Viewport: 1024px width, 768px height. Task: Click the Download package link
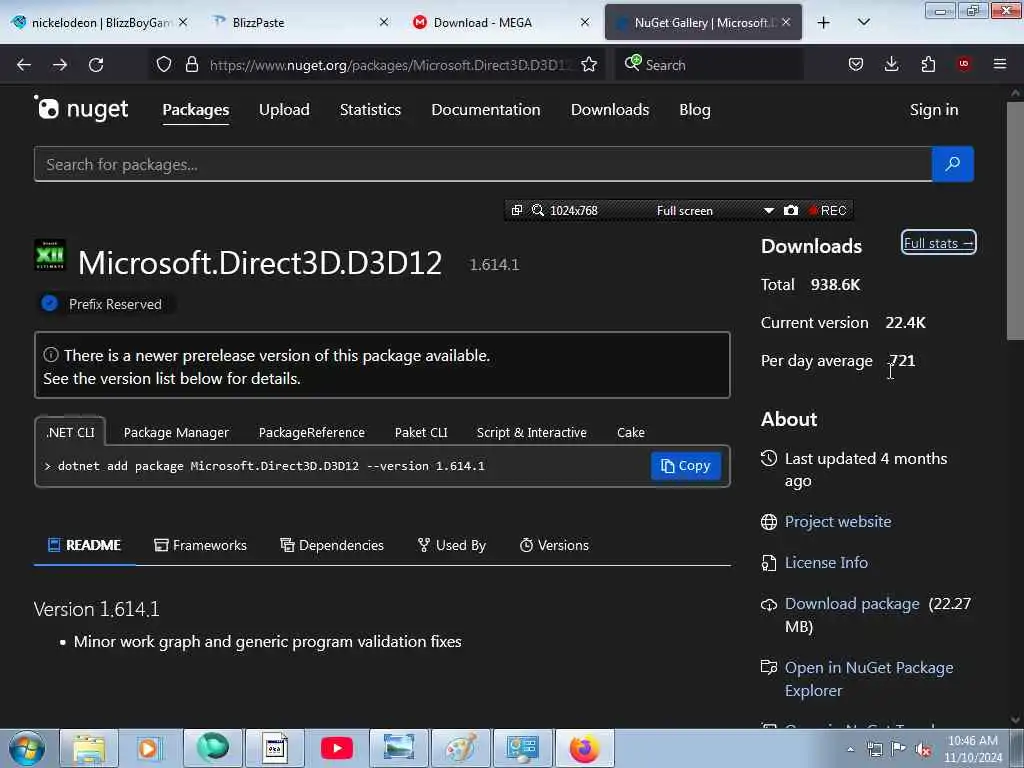tap(852, 604)
